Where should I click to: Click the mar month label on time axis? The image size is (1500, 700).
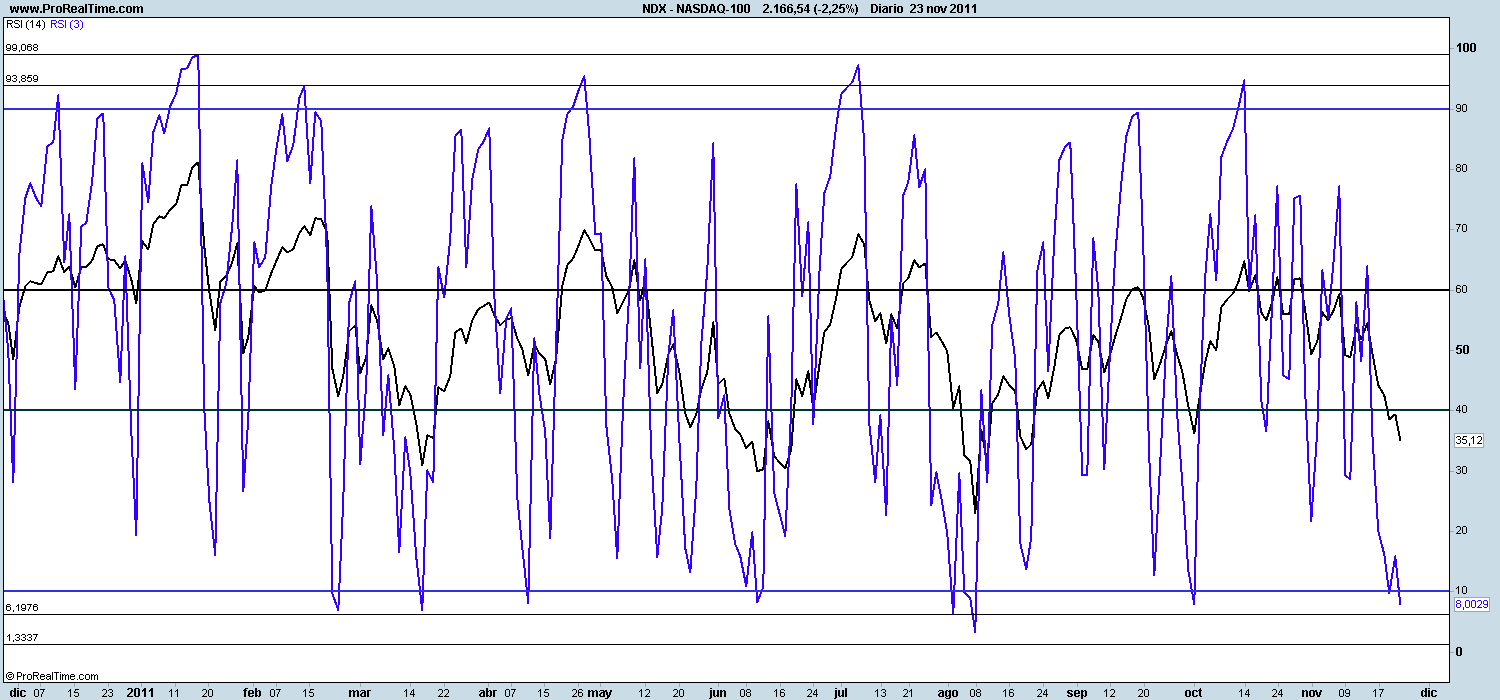(359, 692)
